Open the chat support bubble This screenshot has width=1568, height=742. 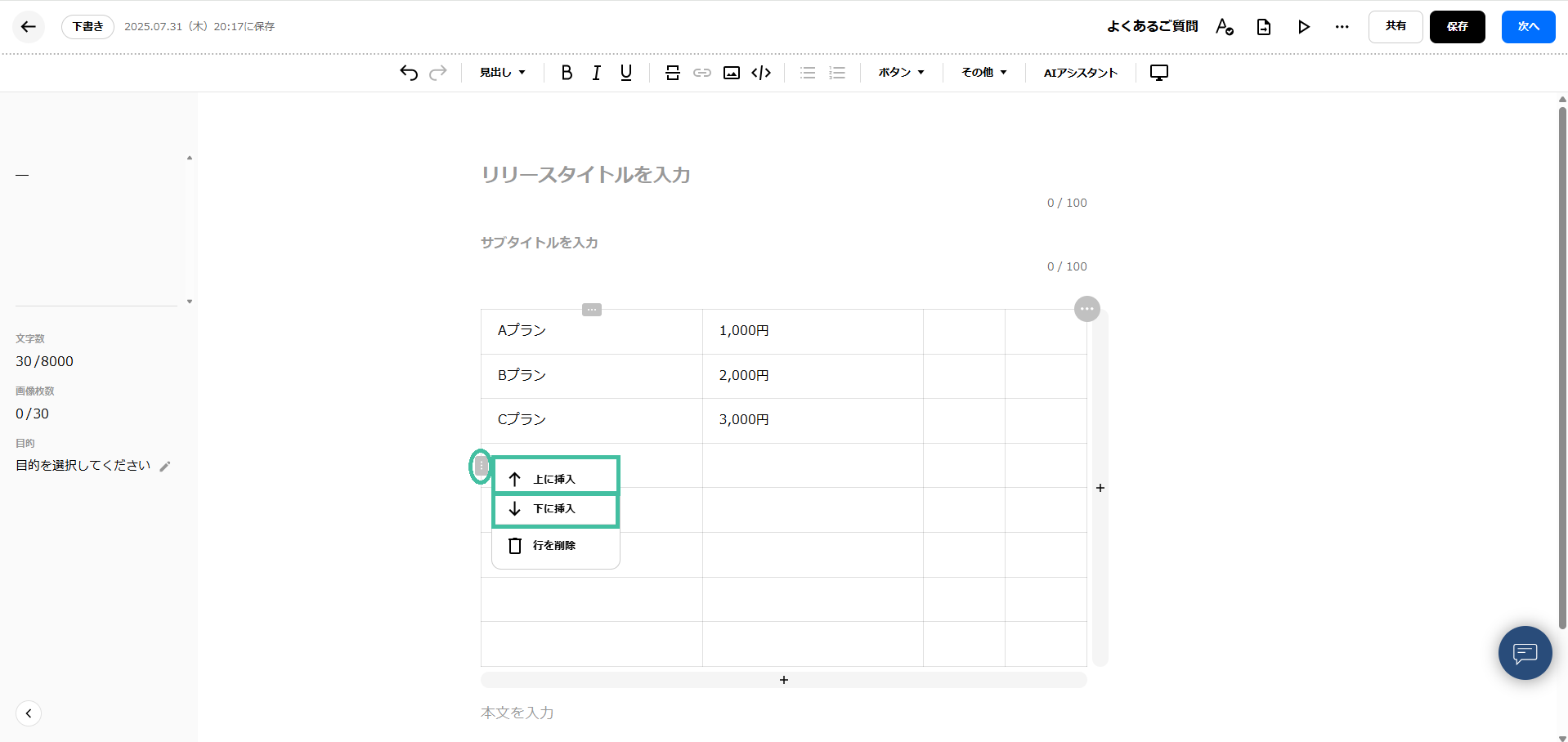[1524, 653]
